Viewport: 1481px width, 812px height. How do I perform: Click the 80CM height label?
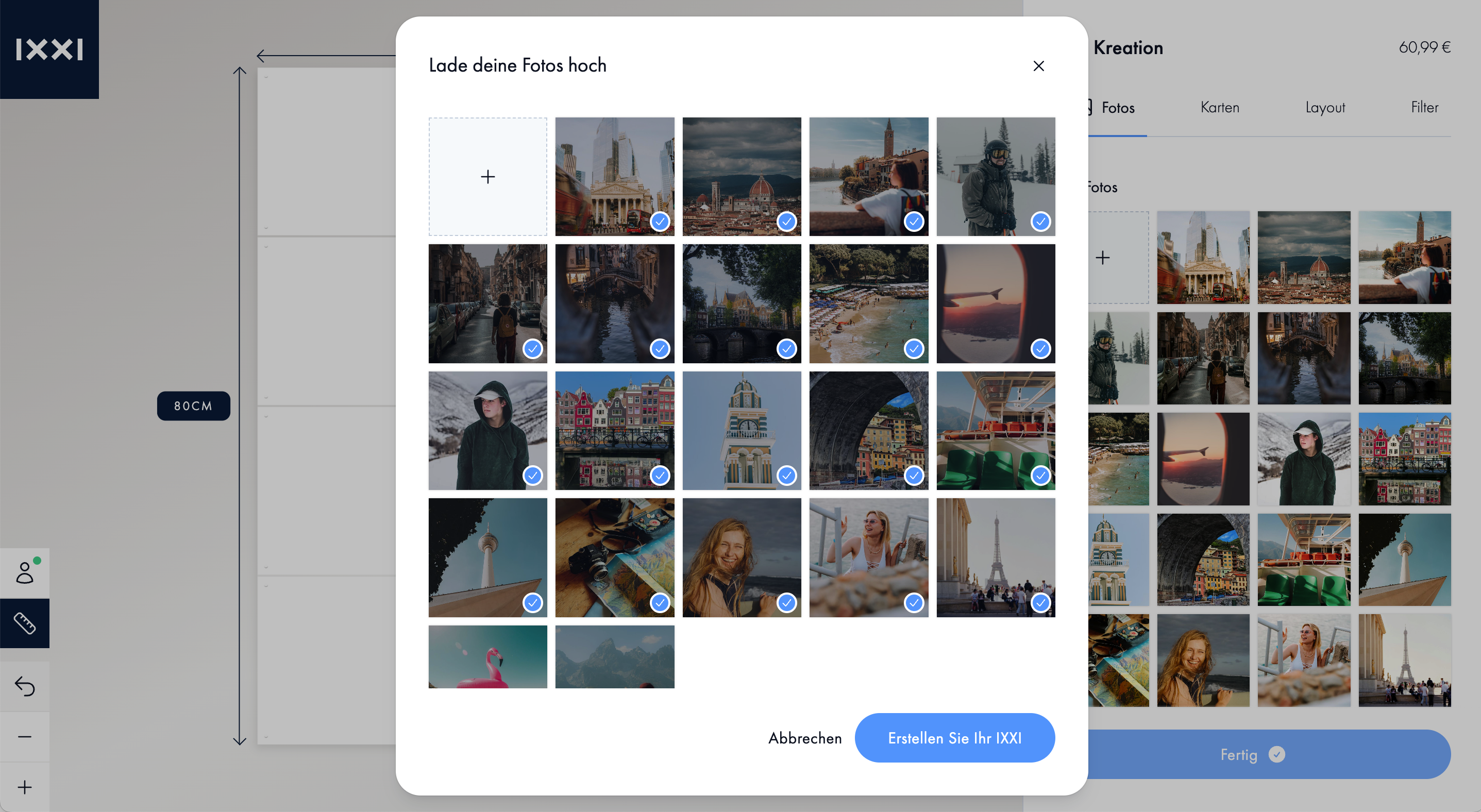(193, 405)
